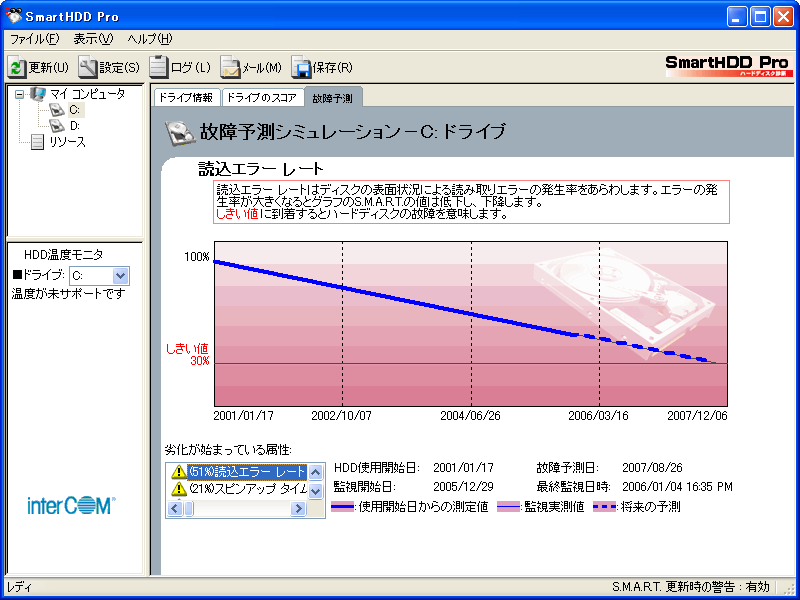The height and width of the screenshot is (600, 800).
Task: Open the ファイル(F) menu
Action: (35, 39)
